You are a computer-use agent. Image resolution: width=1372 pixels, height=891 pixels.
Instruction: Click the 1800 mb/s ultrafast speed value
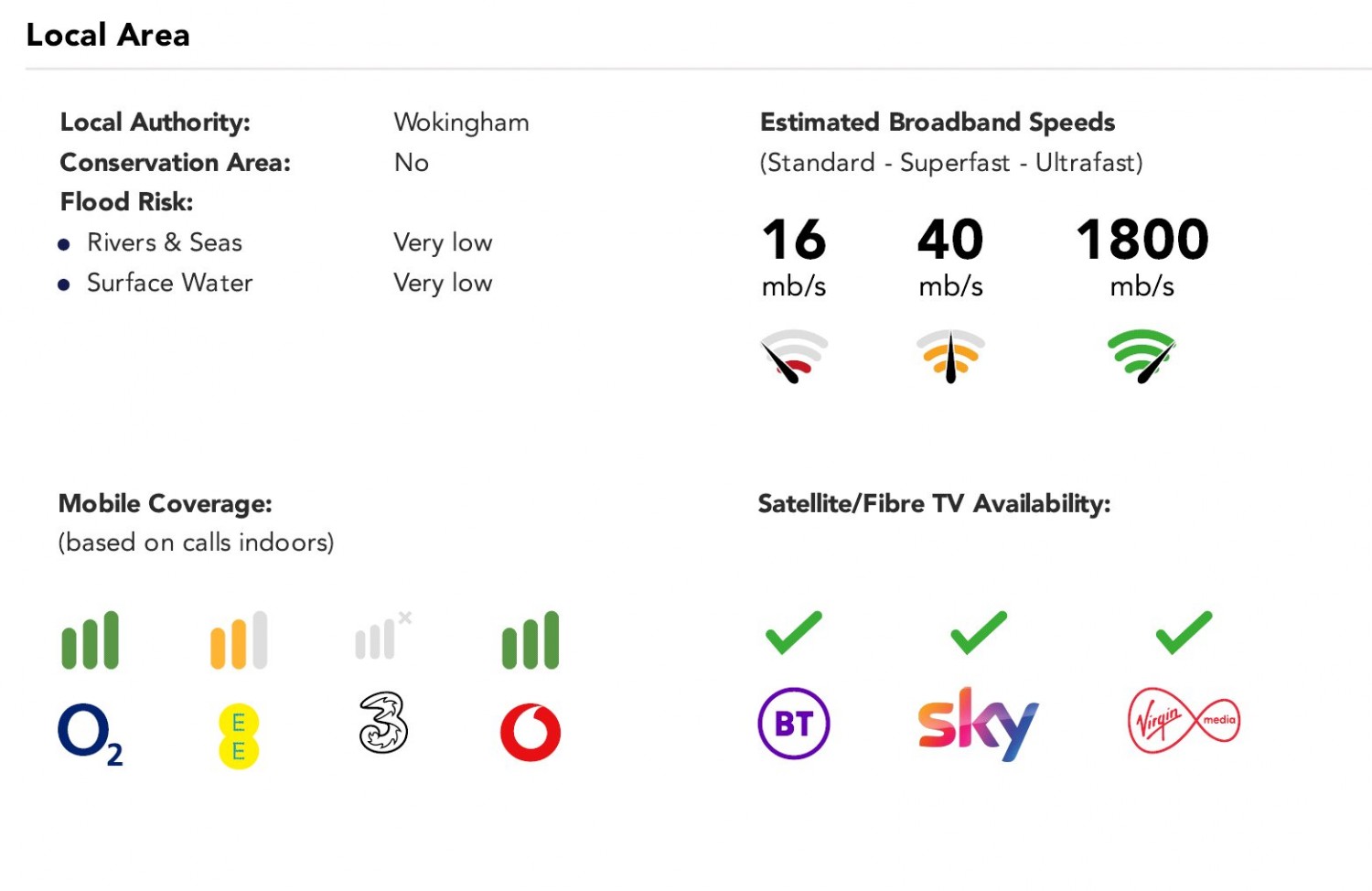click(x=1142, y=257)
